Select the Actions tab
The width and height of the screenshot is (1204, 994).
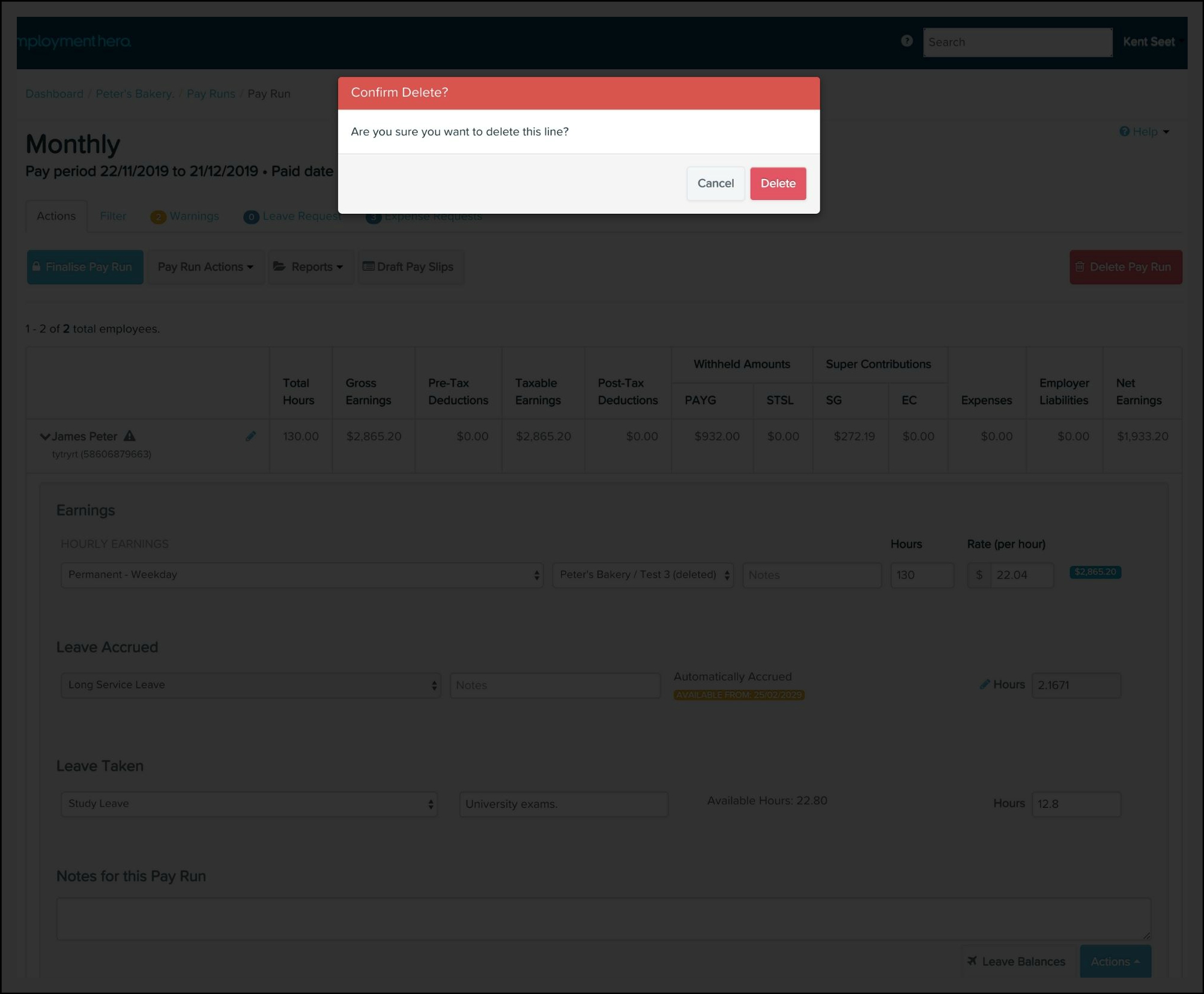pos(56,216)
